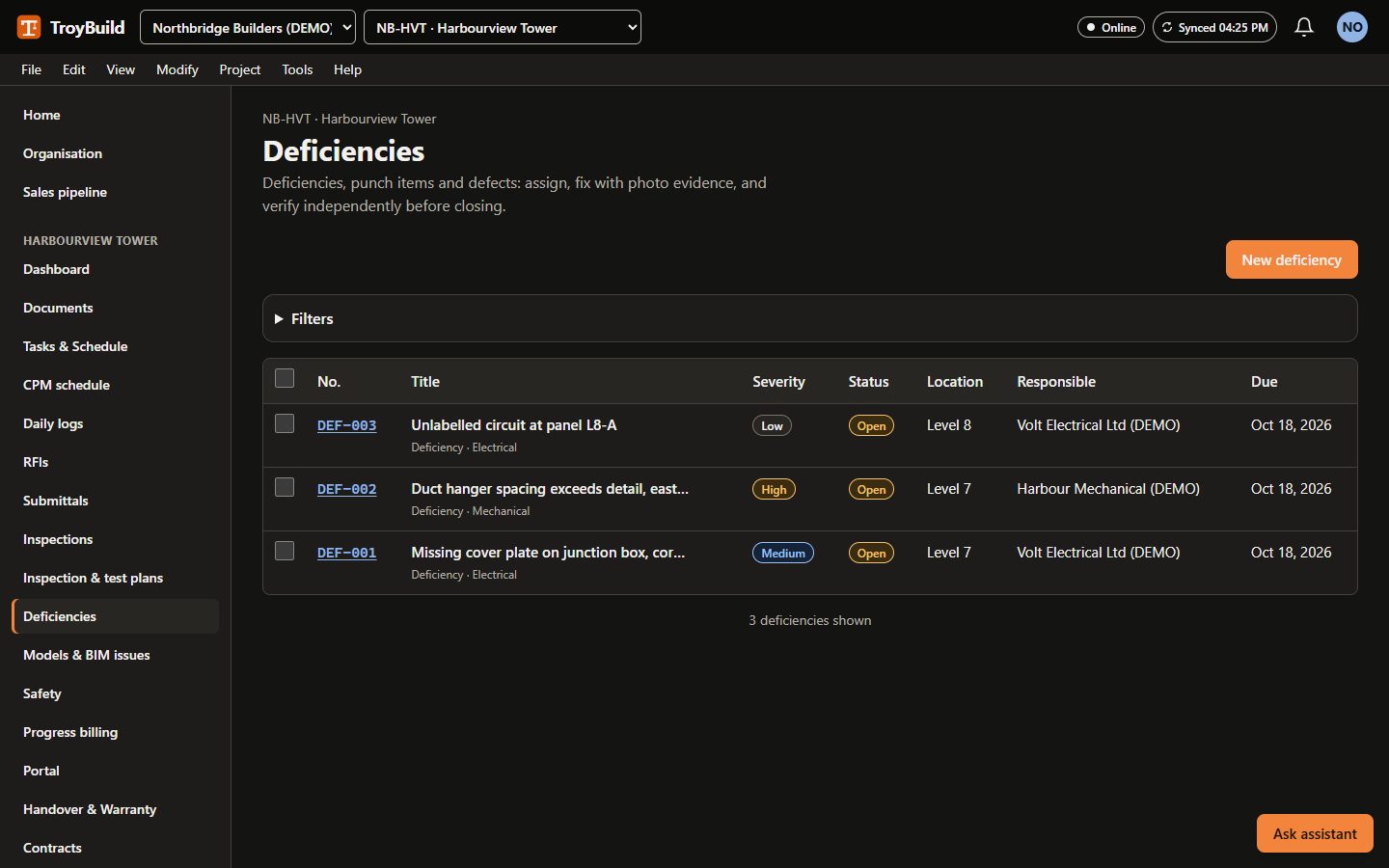Click the Medium severity badge
Viewport: 1389px width, 868px height.
coord(783,553)
